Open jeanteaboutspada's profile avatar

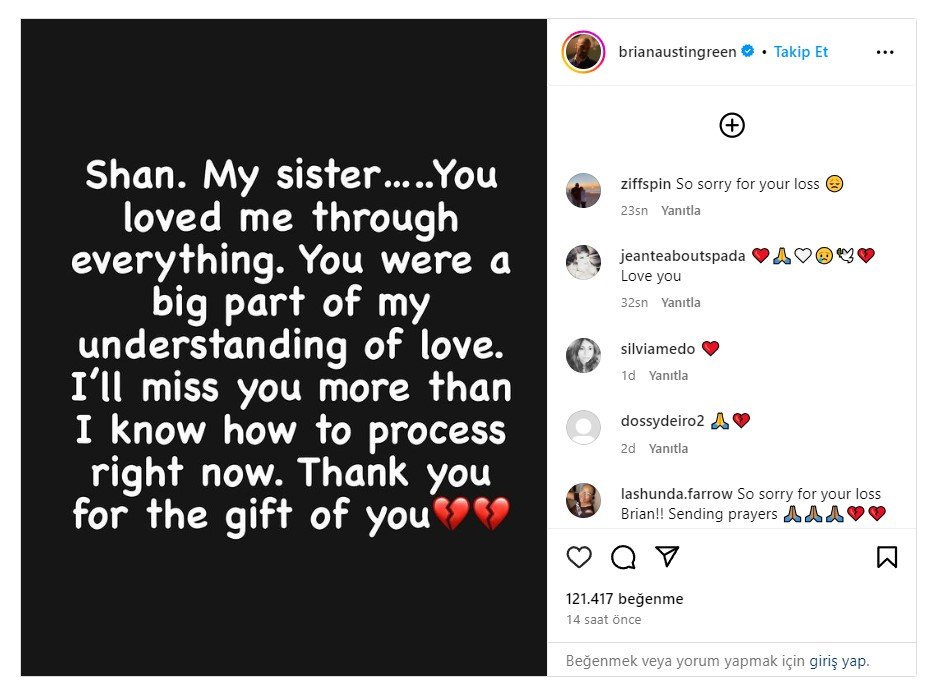click(x=583, y=263)
